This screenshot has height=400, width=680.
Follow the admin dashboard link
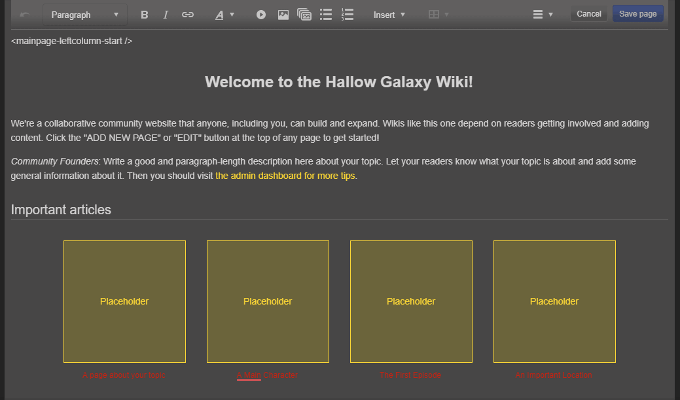click(x=285, y=176)
